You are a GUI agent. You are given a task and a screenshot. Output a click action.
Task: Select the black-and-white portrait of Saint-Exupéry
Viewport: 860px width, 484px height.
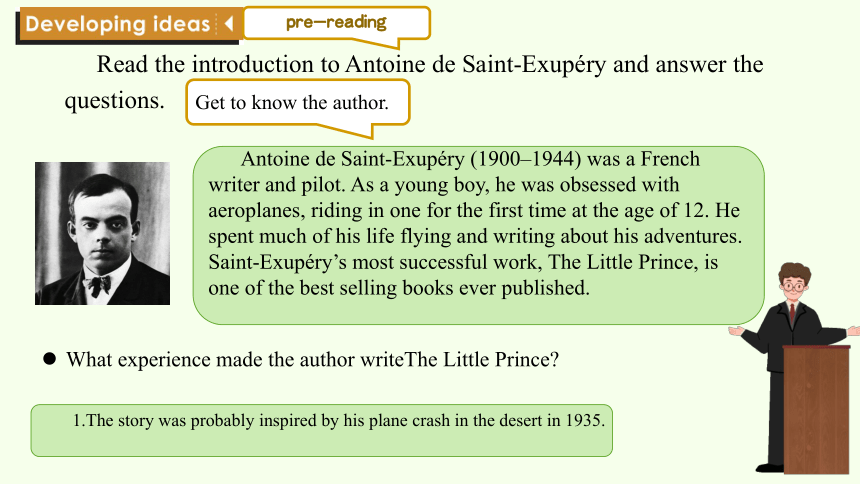(x=103, y=233)
